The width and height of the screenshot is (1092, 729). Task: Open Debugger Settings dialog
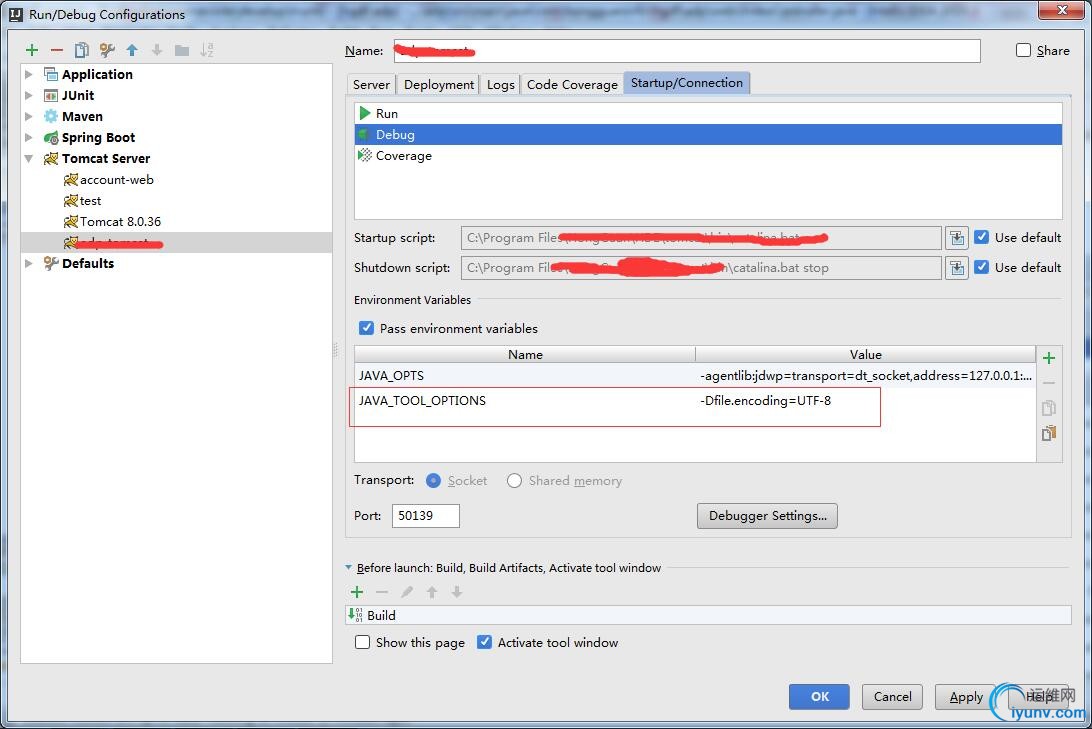tap(767, 516)
